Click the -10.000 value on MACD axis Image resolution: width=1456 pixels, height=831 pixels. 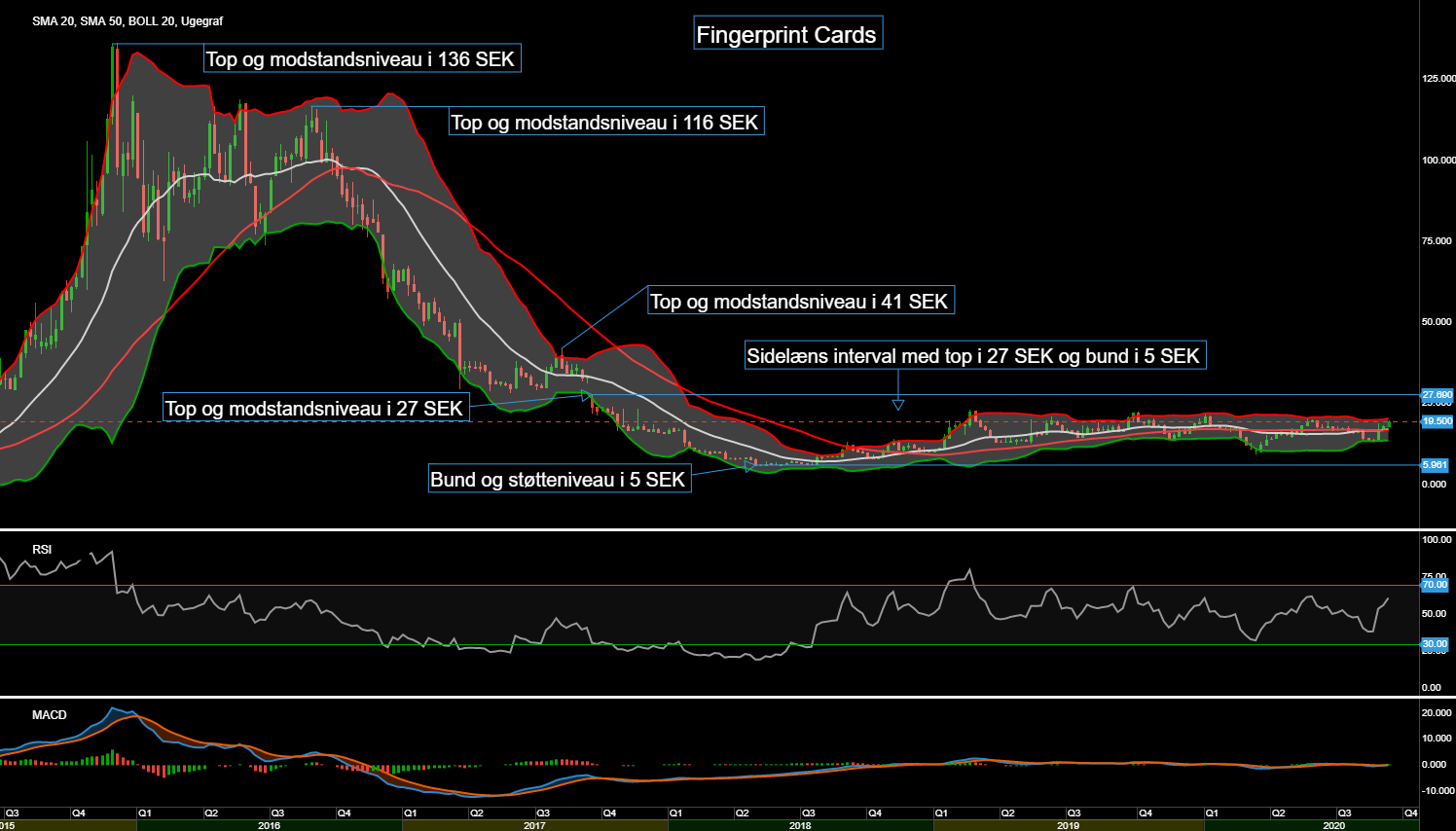point(1437,790)
